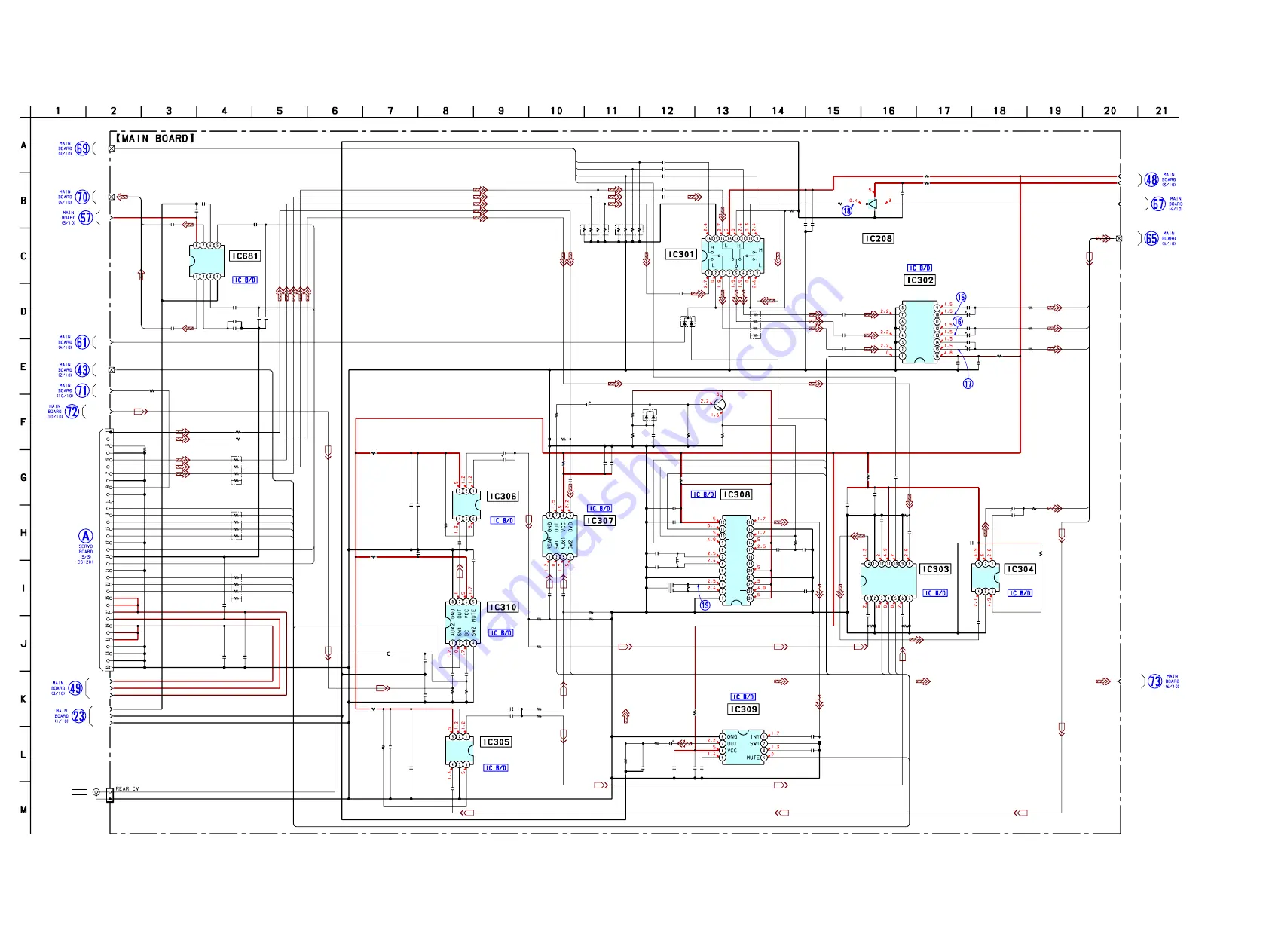The image size is (1266, 952).
Task: Click the IC304 component label
Action: pos(1020,570)
